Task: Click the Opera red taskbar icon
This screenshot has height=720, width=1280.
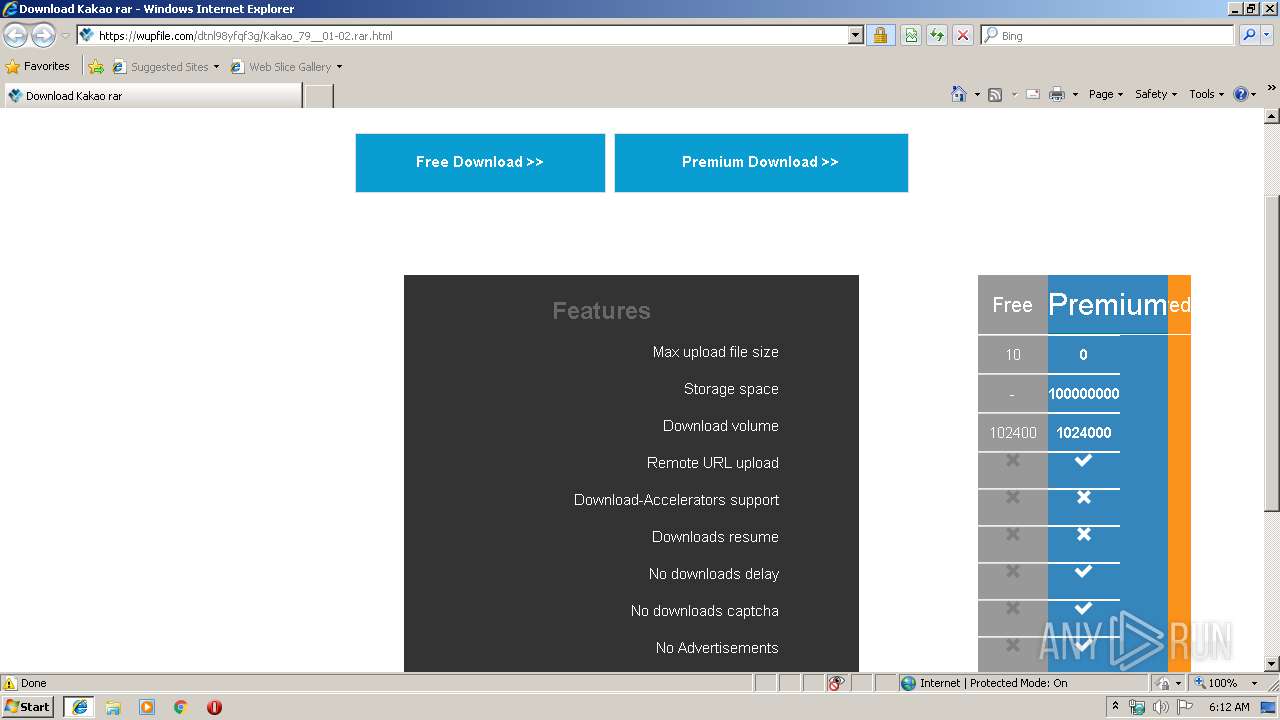Action: point(214,707)
